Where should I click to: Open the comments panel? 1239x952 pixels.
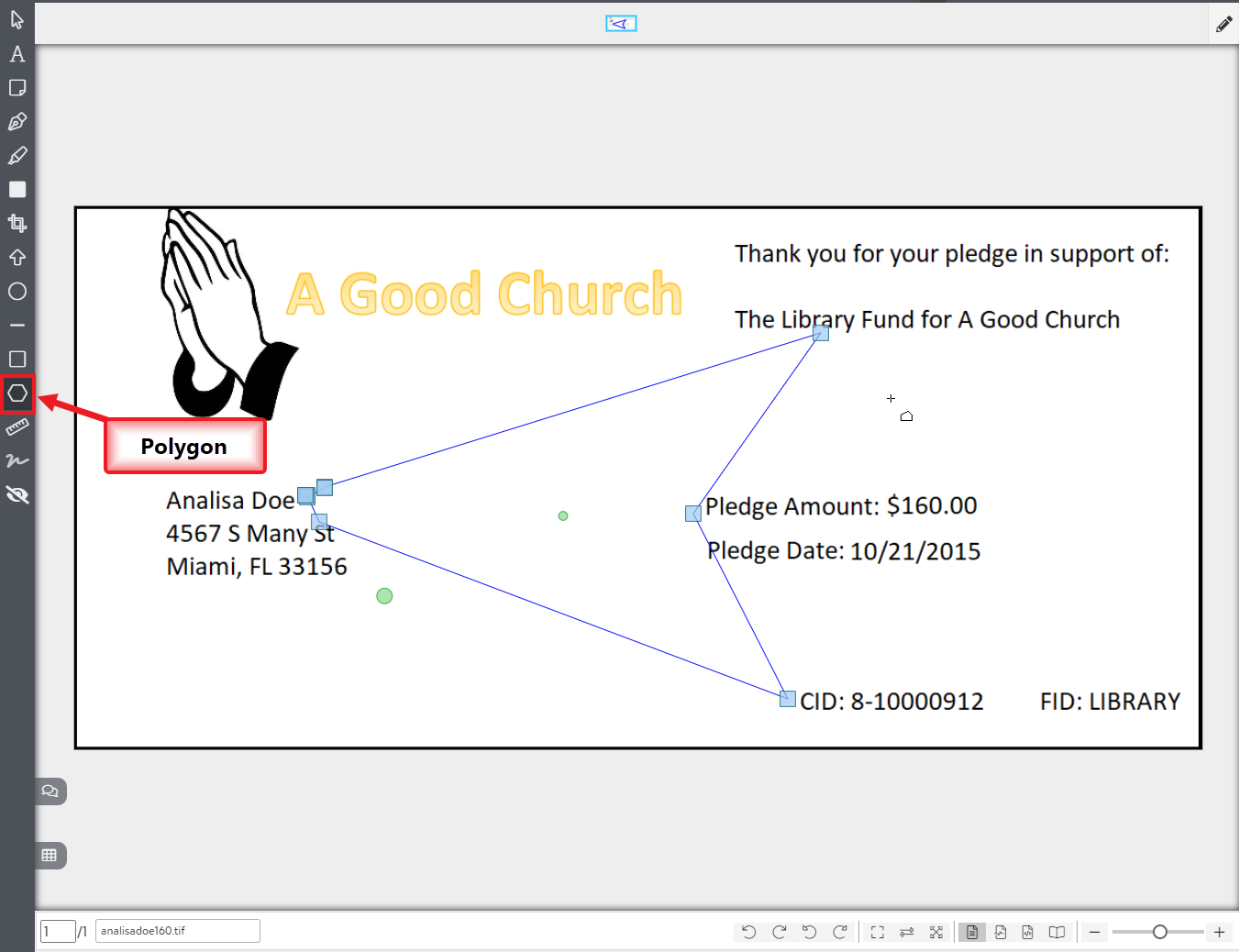[x=50, y=791]
